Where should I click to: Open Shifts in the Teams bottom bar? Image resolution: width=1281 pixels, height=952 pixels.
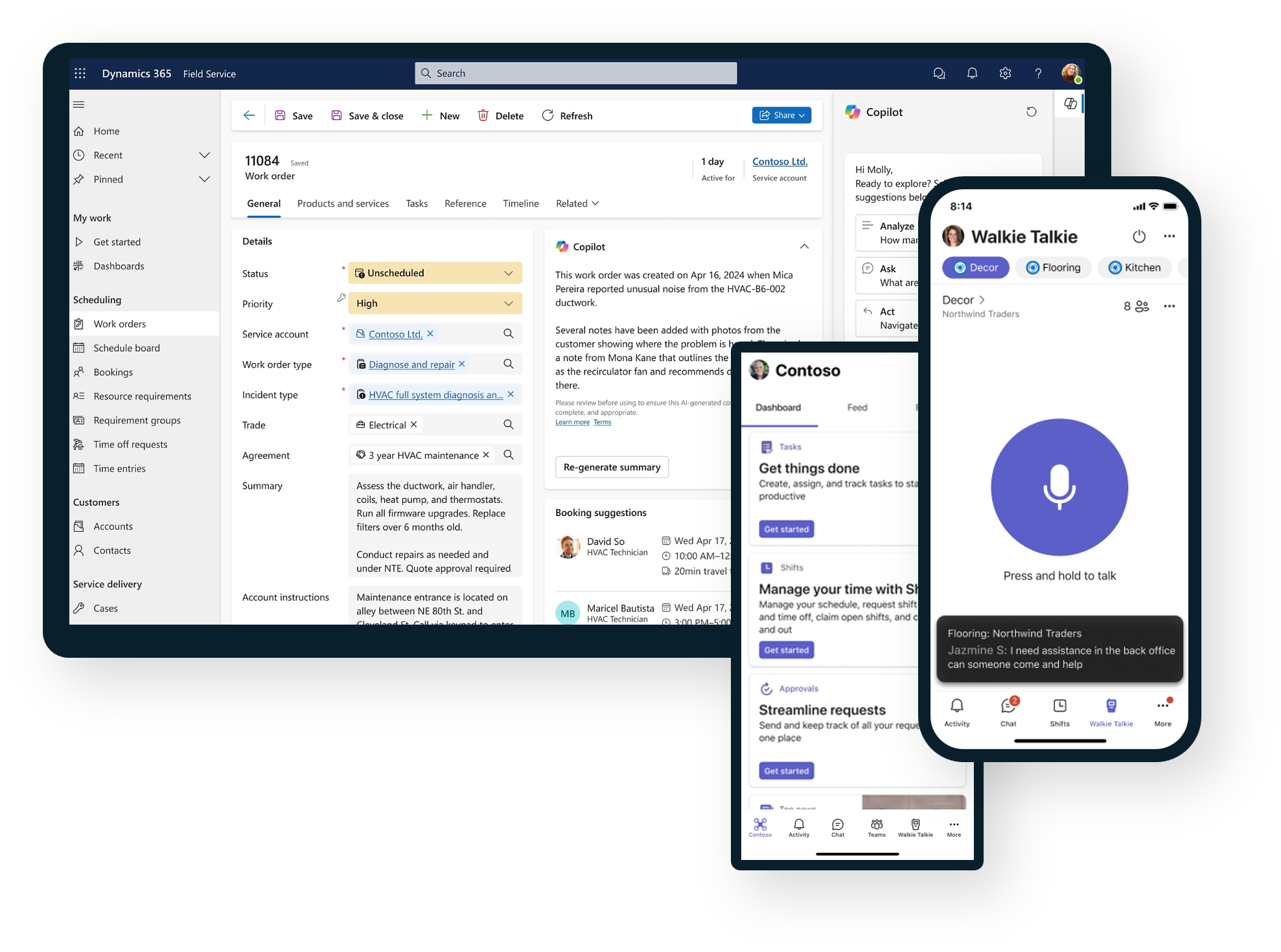pos(1059,711)
